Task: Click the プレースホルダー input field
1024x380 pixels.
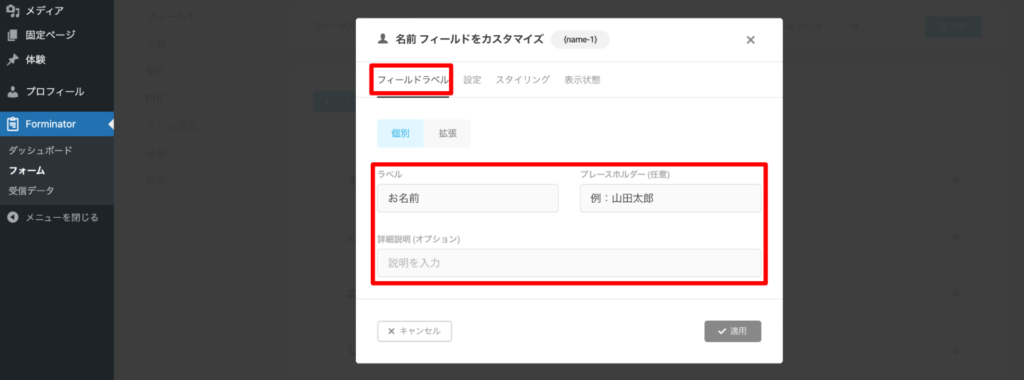Action: (x=671, y=198)
